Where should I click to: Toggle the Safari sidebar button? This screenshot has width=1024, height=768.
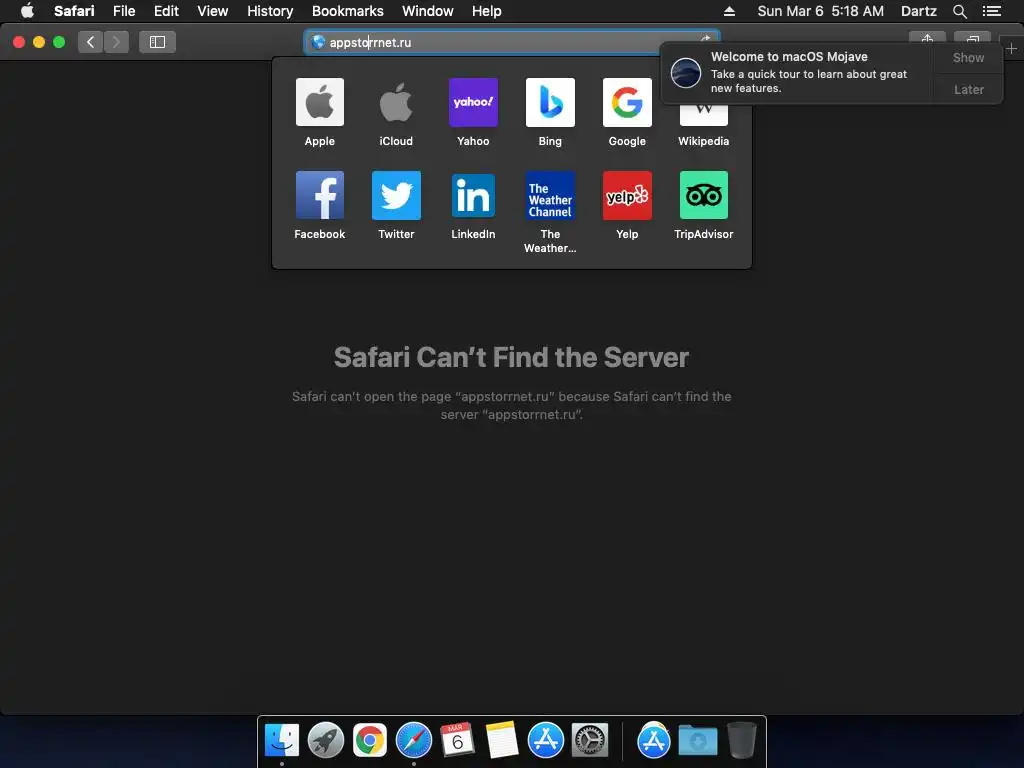pyautogui.click(x=157, y=42)
